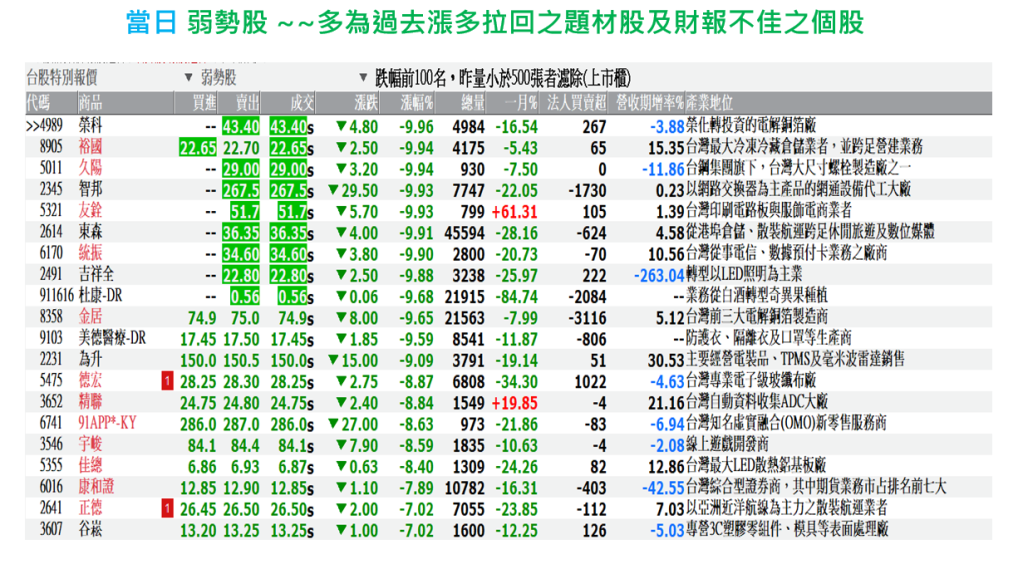Click the 友銓 red +61.31 monthly value
Viewport: 1023px width, 569px height.
pyautogui.click(x=514, y=211)
